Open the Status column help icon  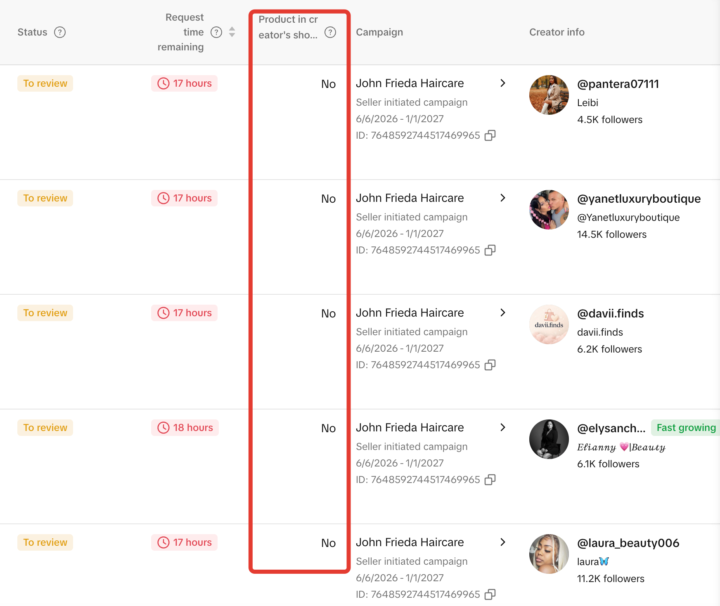(x=60, y=32)
